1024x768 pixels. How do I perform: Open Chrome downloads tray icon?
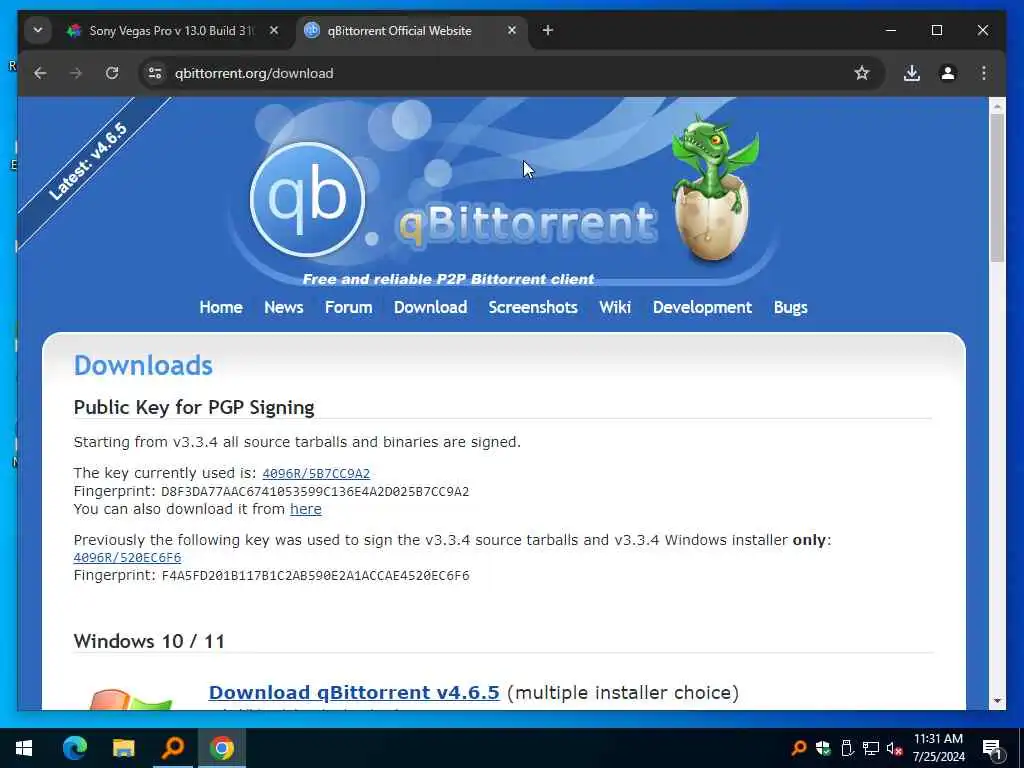[x=912, y=73]
